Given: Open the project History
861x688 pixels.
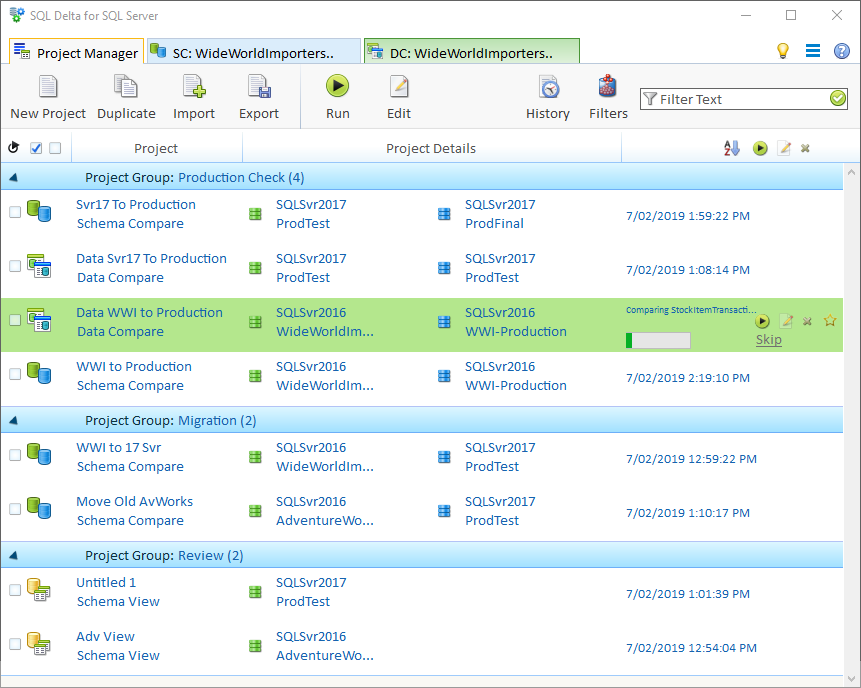Looking at the screenshot, I should click(547, 98).
